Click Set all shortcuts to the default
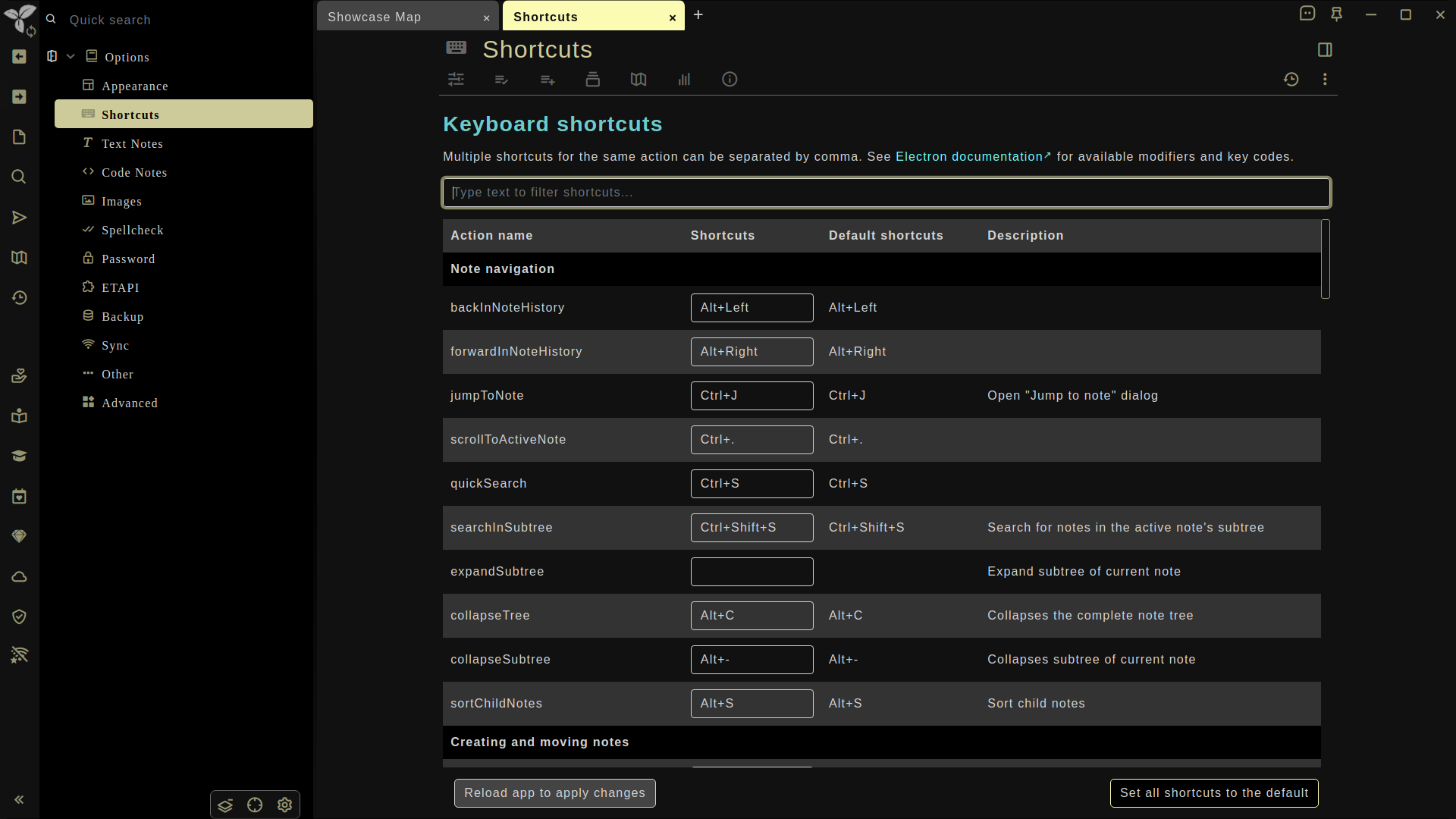 [x=1214, y=793]
